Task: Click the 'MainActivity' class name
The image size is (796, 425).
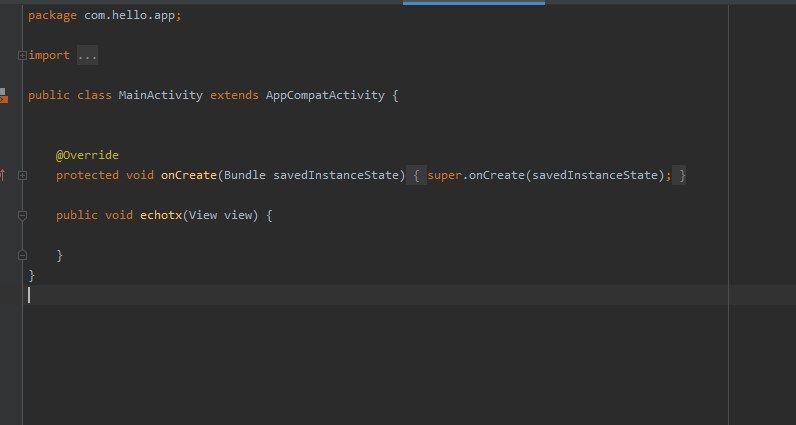Action: coord(160,95)
